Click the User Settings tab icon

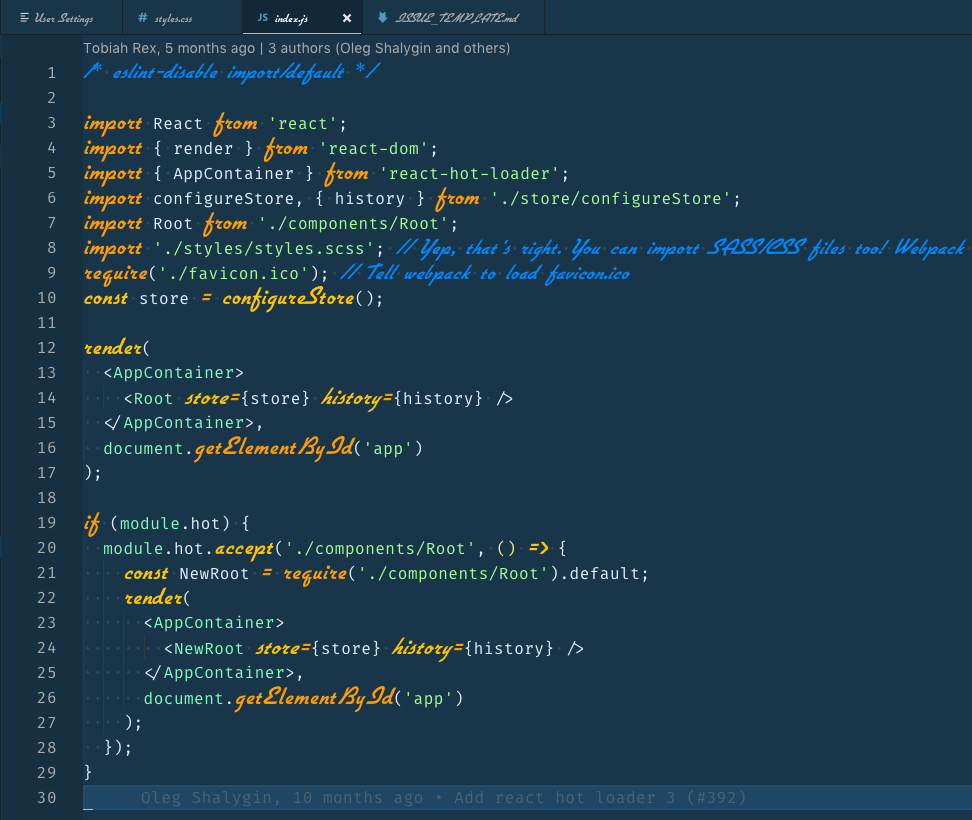coord(24,18)
